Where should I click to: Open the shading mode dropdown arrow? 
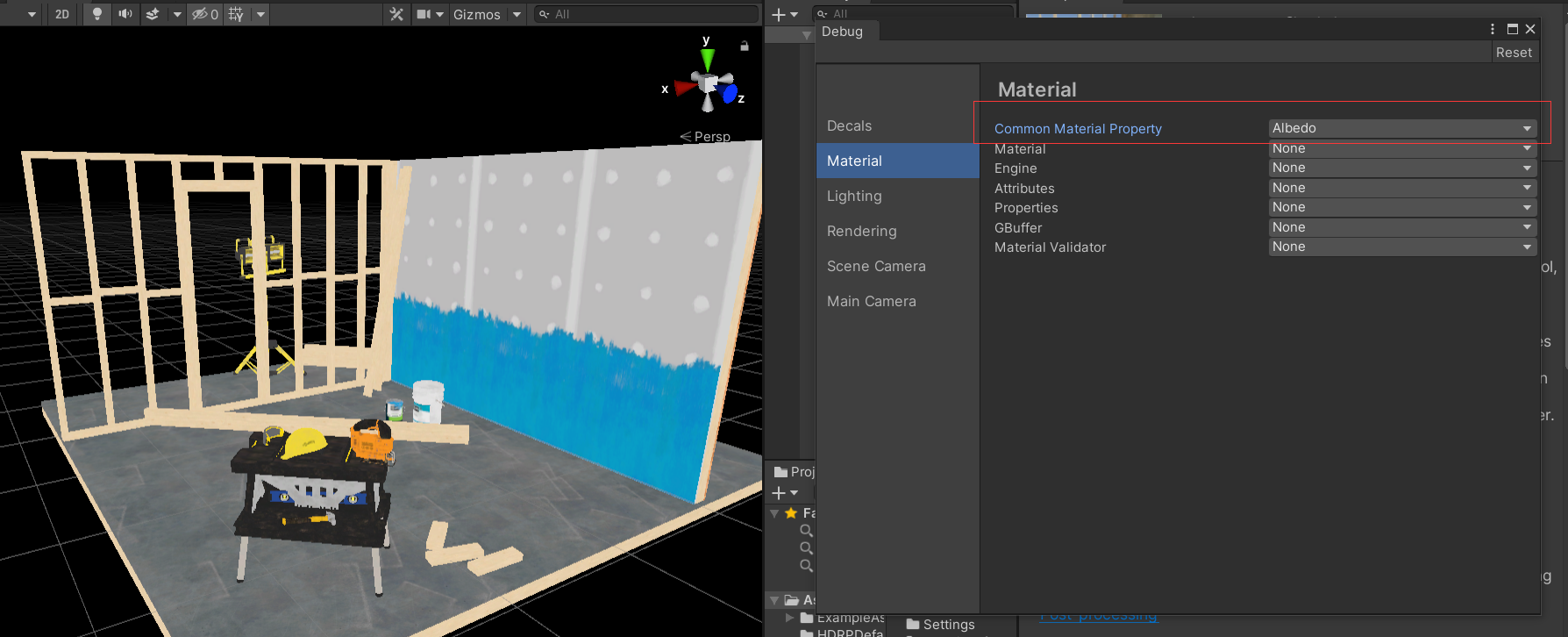point(32,14)
